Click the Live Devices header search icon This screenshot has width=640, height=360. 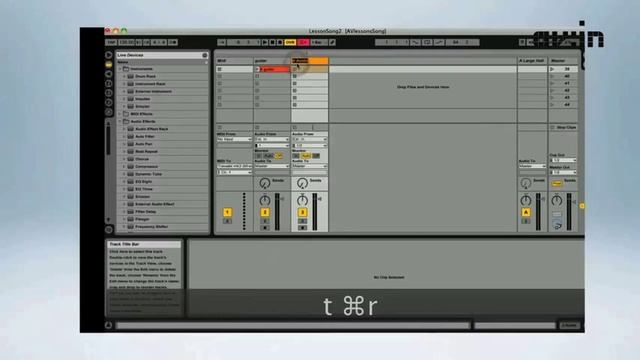[204, 55]
